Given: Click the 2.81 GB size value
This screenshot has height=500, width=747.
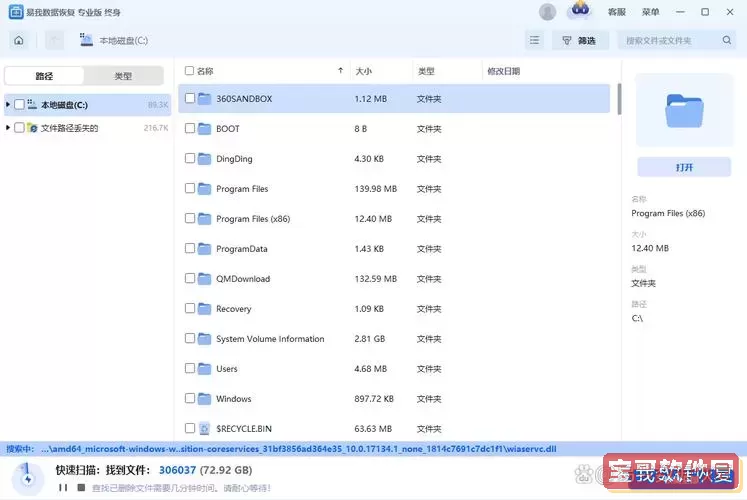Looking at the screenshot, I should (370, 339).
